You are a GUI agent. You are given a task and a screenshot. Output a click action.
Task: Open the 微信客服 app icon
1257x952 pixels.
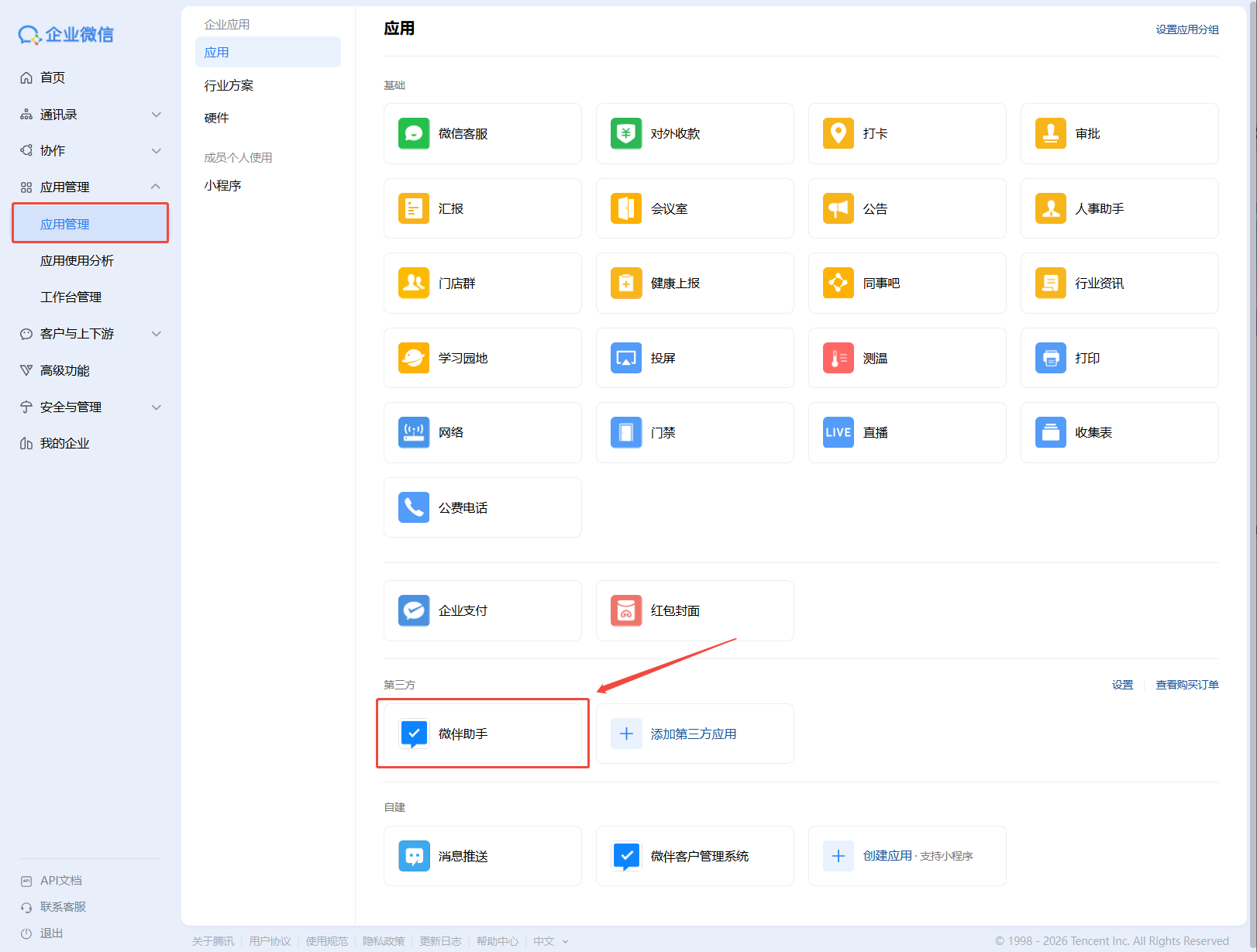414,133
